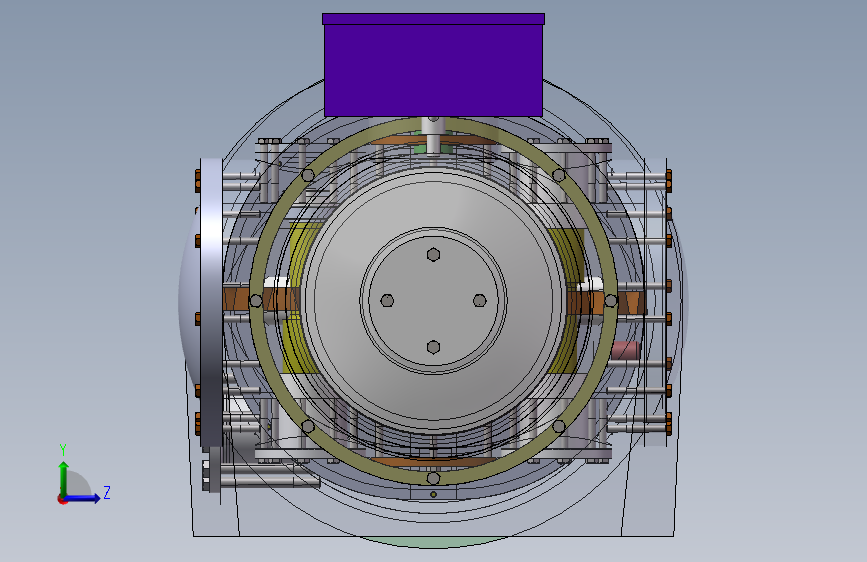Select the left hex bolt on center flange
The width and height of the screenshot is (867, 562).
pyautogui.click(x=388, y=300)
